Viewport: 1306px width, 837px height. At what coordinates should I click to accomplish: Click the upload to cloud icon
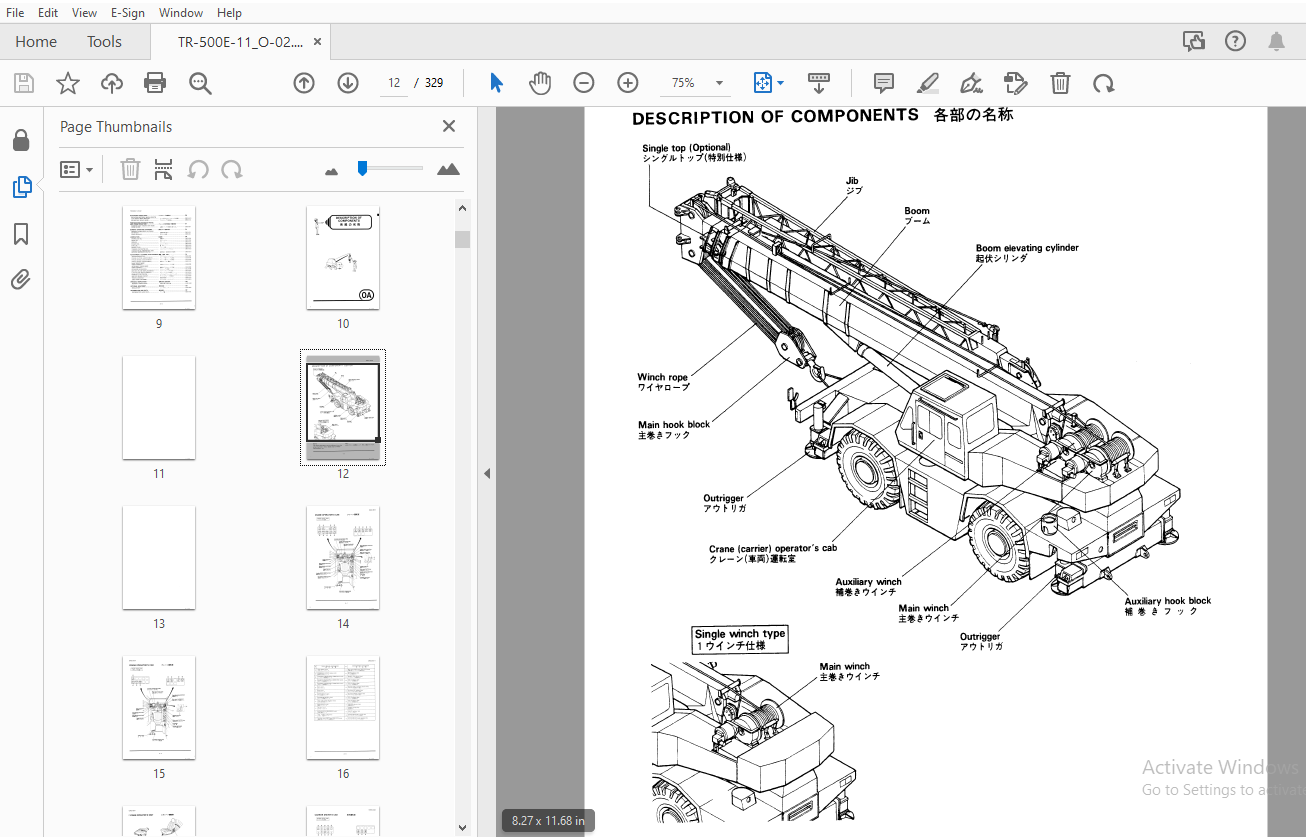coord(112,83)
